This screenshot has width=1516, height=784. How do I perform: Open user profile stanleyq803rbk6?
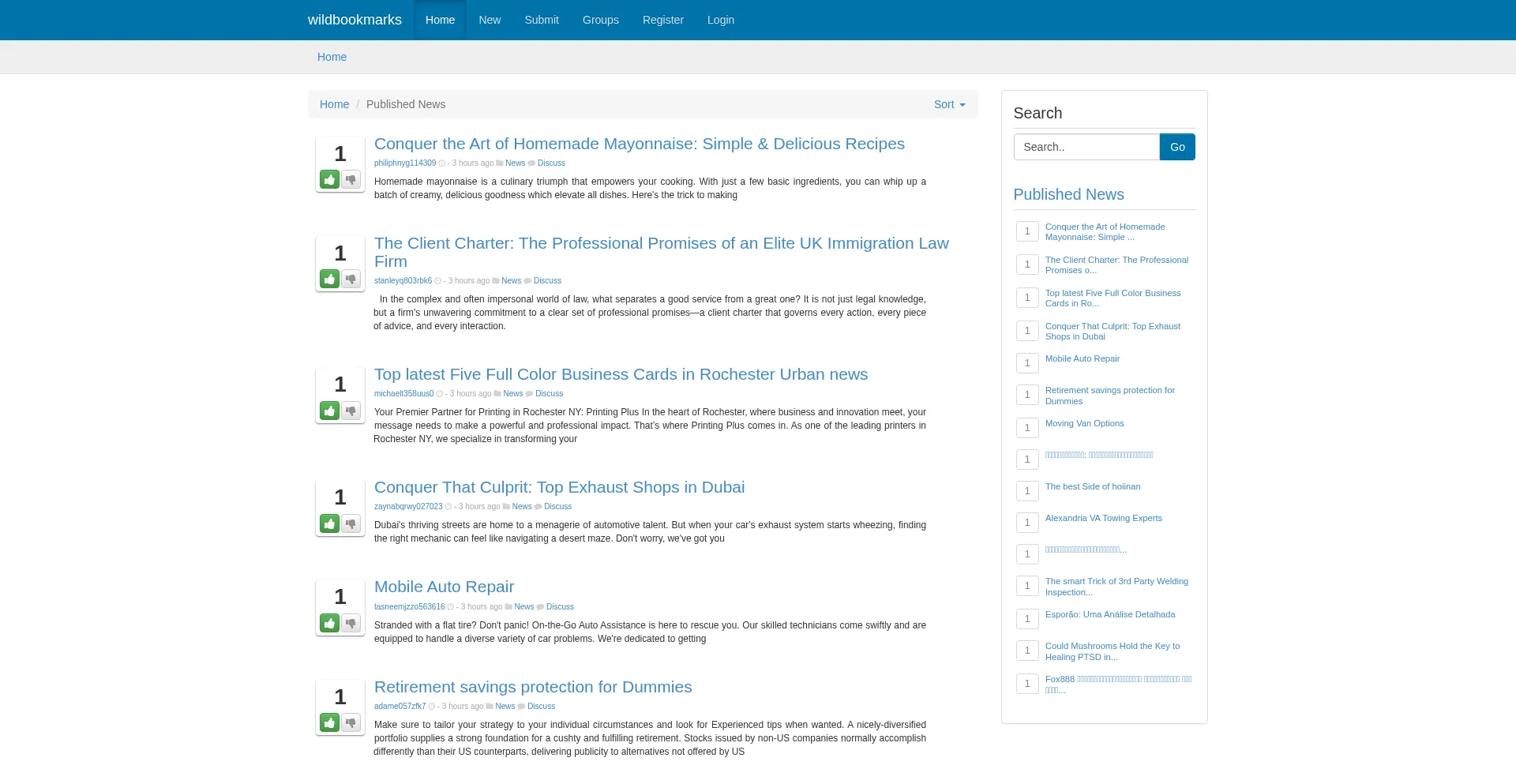pos(403,281)
